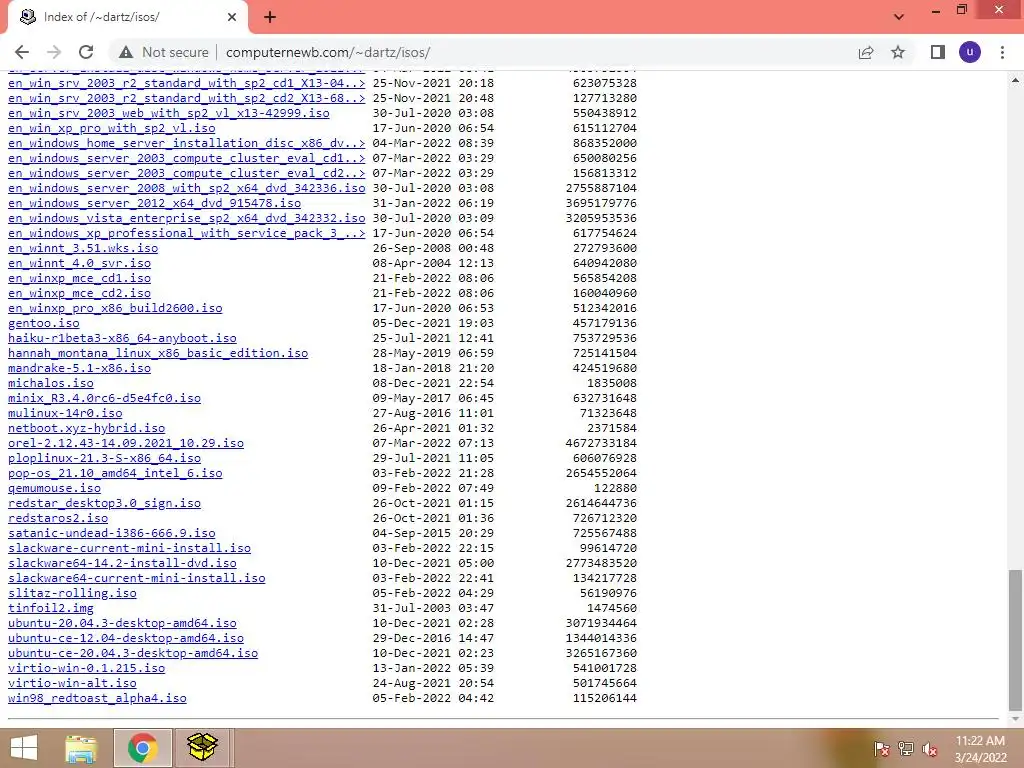Screen dimensions: 1024x768
Task: Download ubuntu-ce-20.04.3-desktop-amd64.iso
Action: (133, 654)
